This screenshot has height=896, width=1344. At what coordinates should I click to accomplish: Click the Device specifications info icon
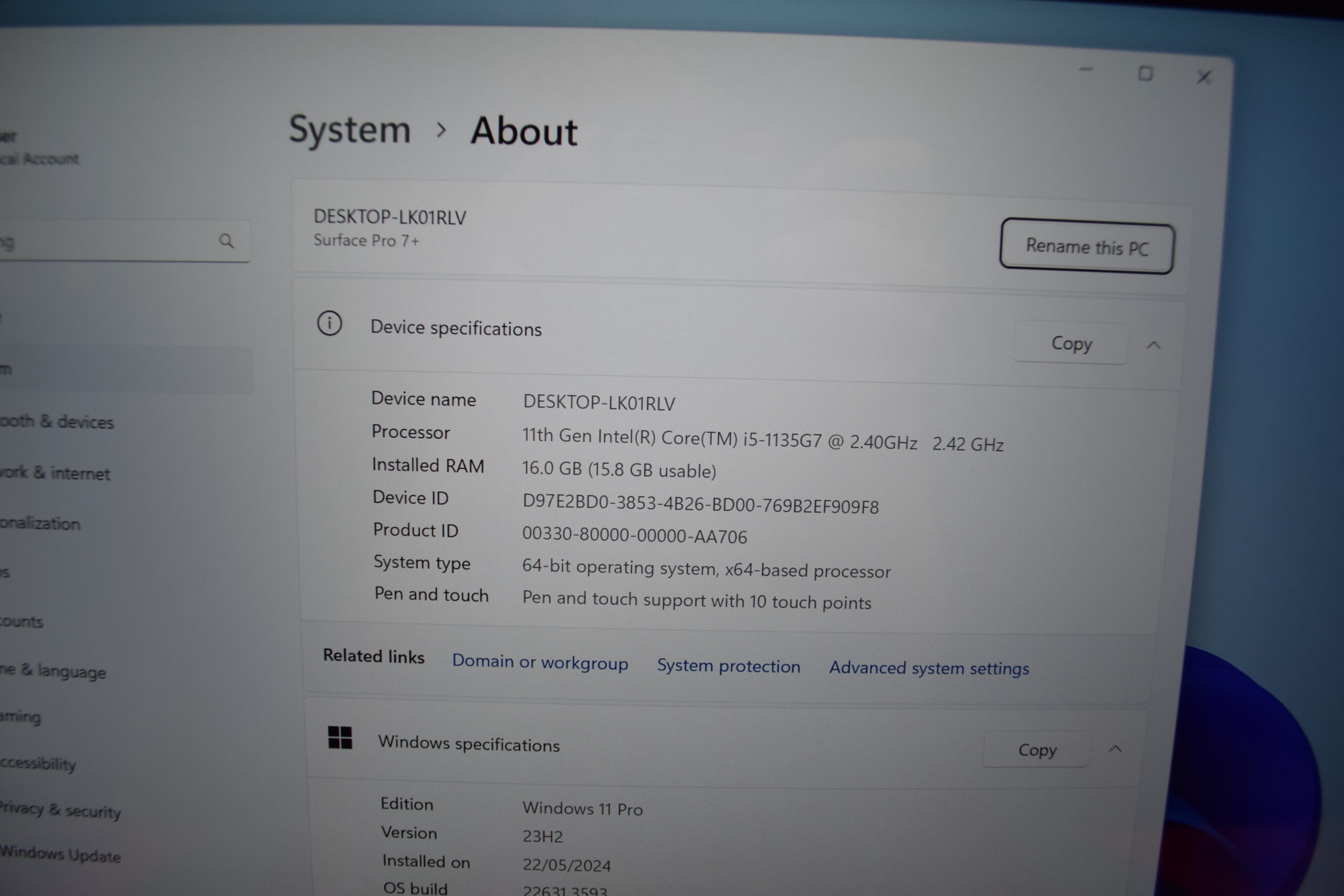(330, 323)
